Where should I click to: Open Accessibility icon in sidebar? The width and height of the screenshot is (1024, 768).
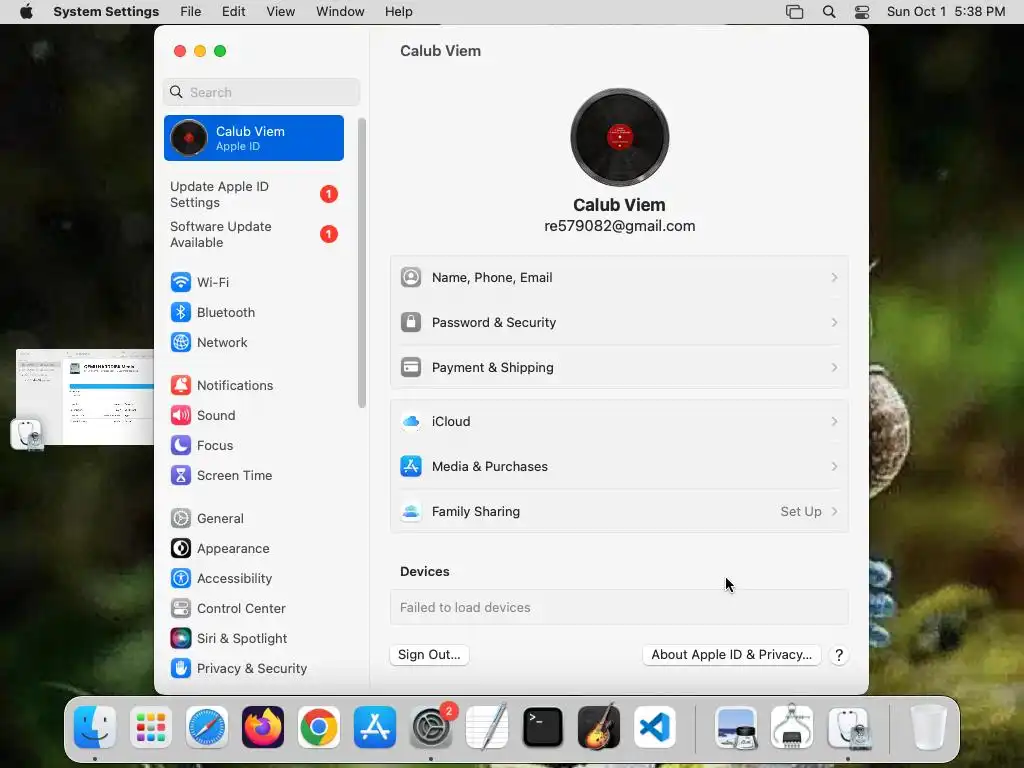(x=181, y=579)
